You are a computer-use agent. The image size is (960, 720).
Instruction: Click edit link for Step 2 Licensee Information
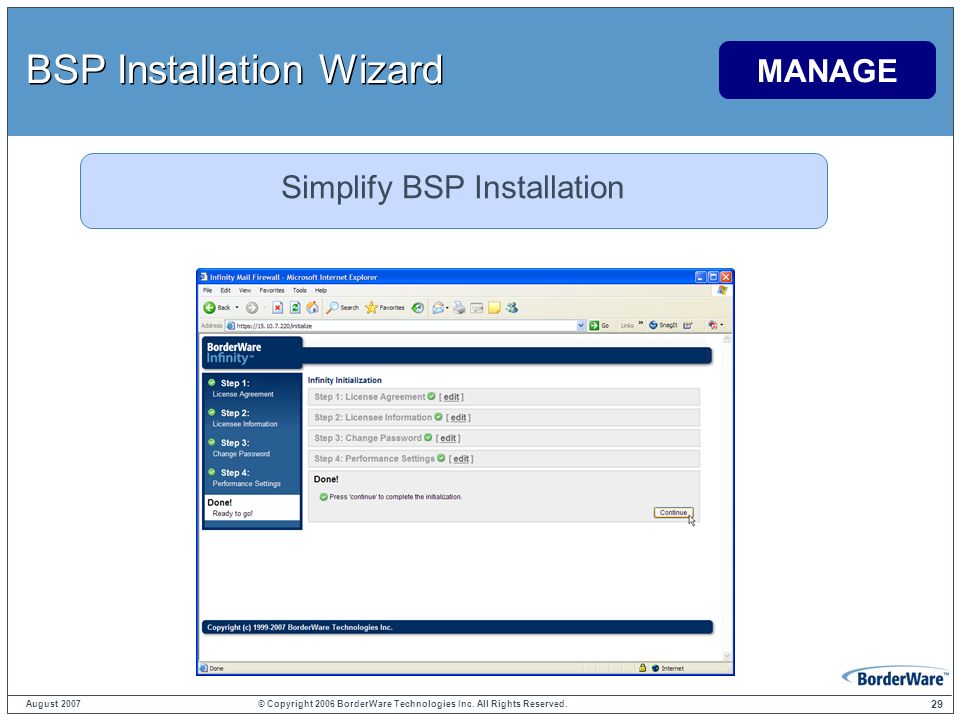pyautogui.click(x=459, y=418)
